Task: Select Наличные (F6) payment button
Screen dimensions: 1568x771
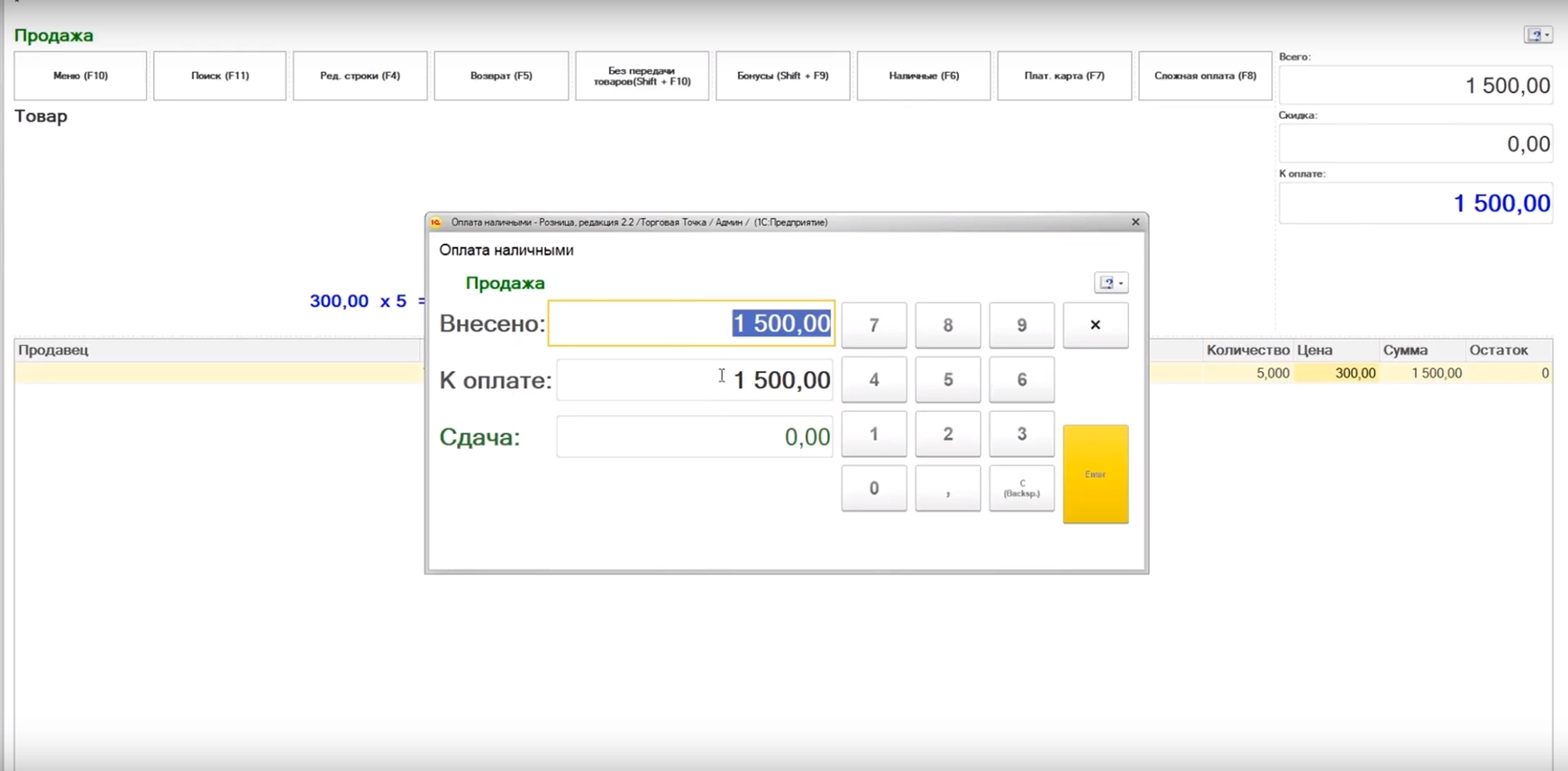Action: click(x=924, y=76)
